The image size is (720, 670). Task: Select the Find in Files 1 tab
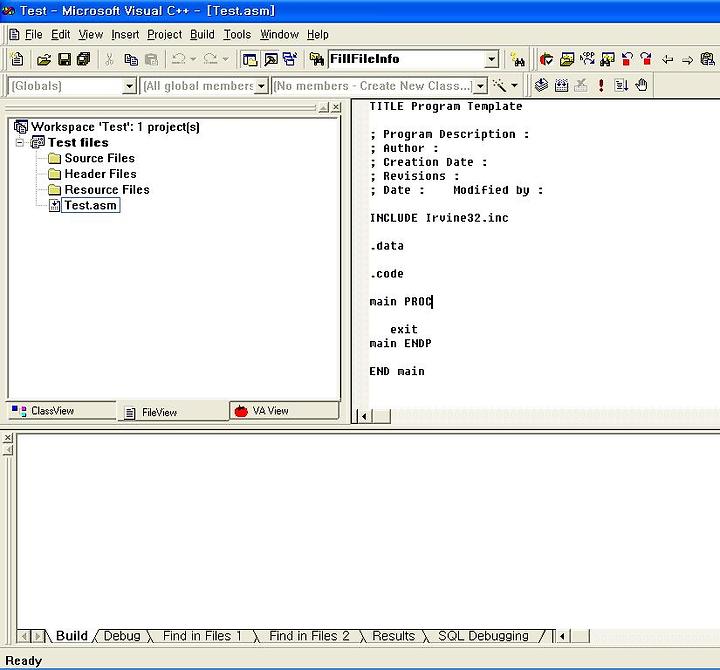point(202,636)
